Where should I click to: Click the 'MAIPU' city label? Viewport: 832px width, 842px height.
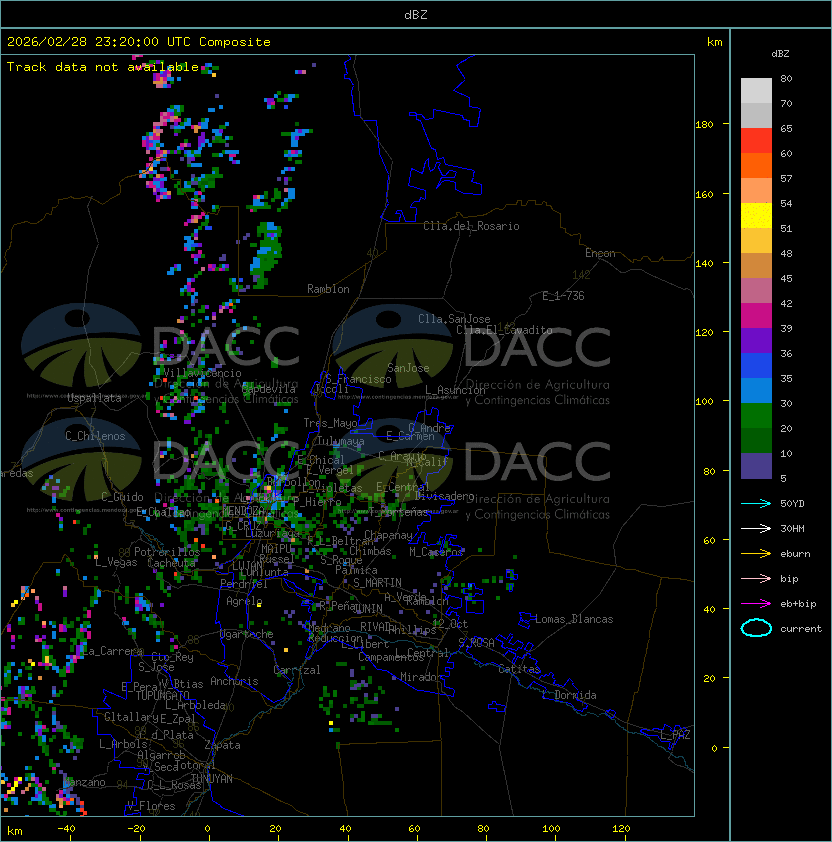click(x=276, y=549)
